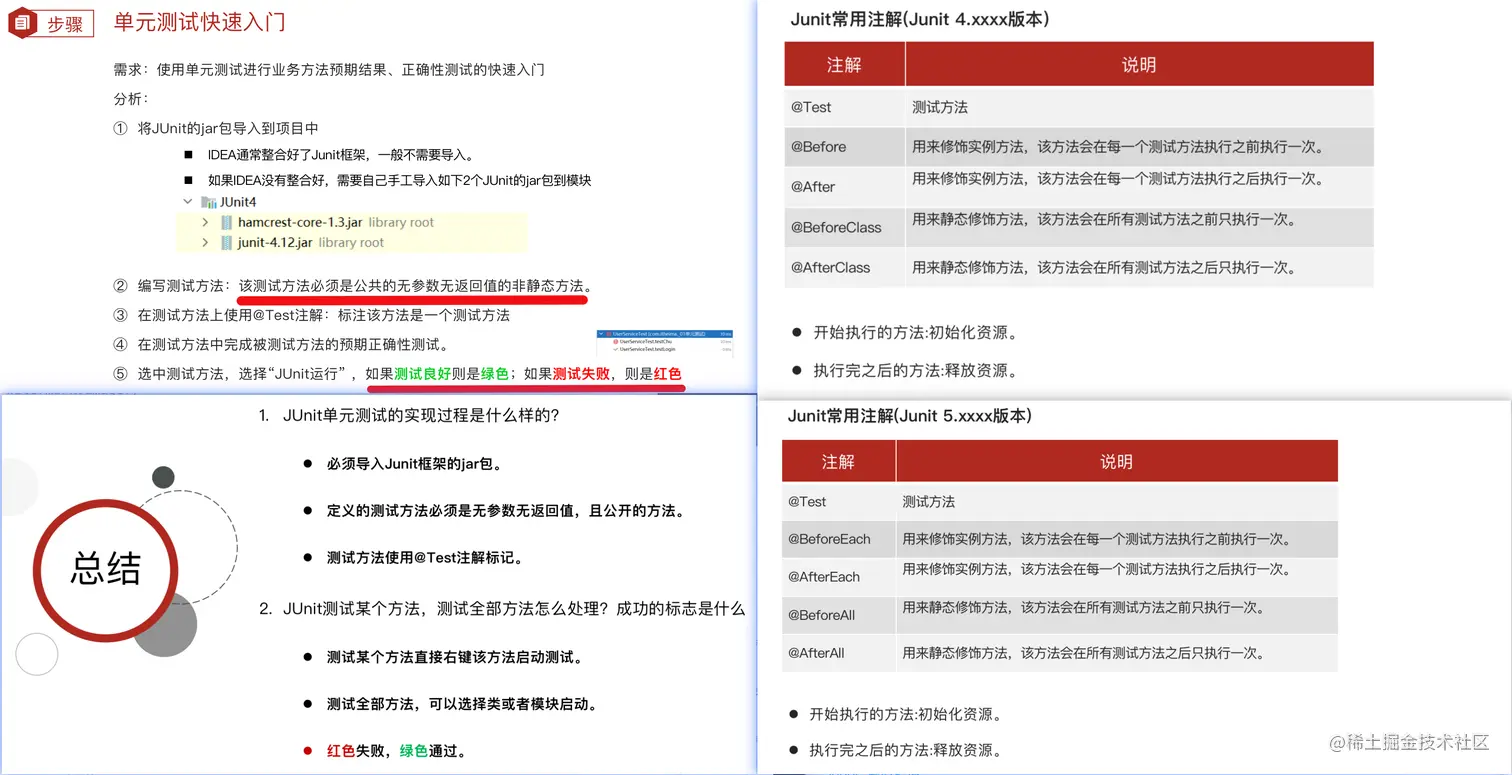Click the red text 测试失败

(580, 374)
